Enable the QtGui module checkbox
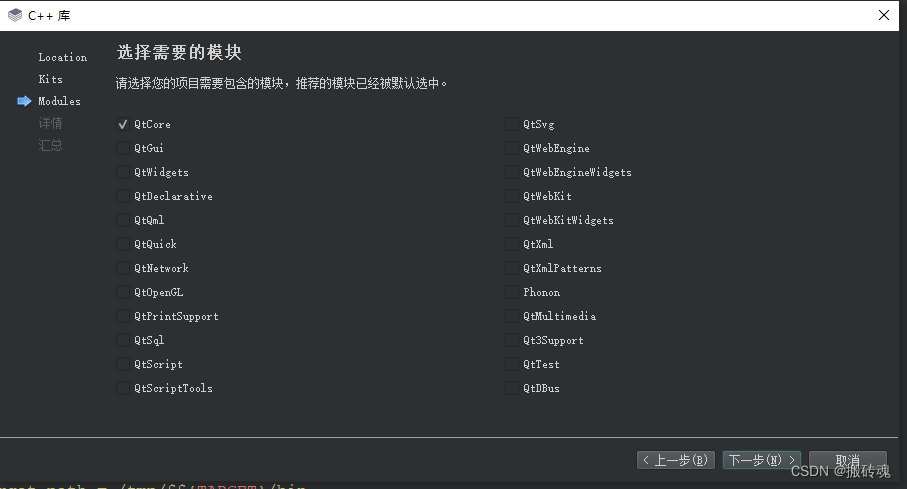Viewport: 907px width, 489px height. pos(123,148)
